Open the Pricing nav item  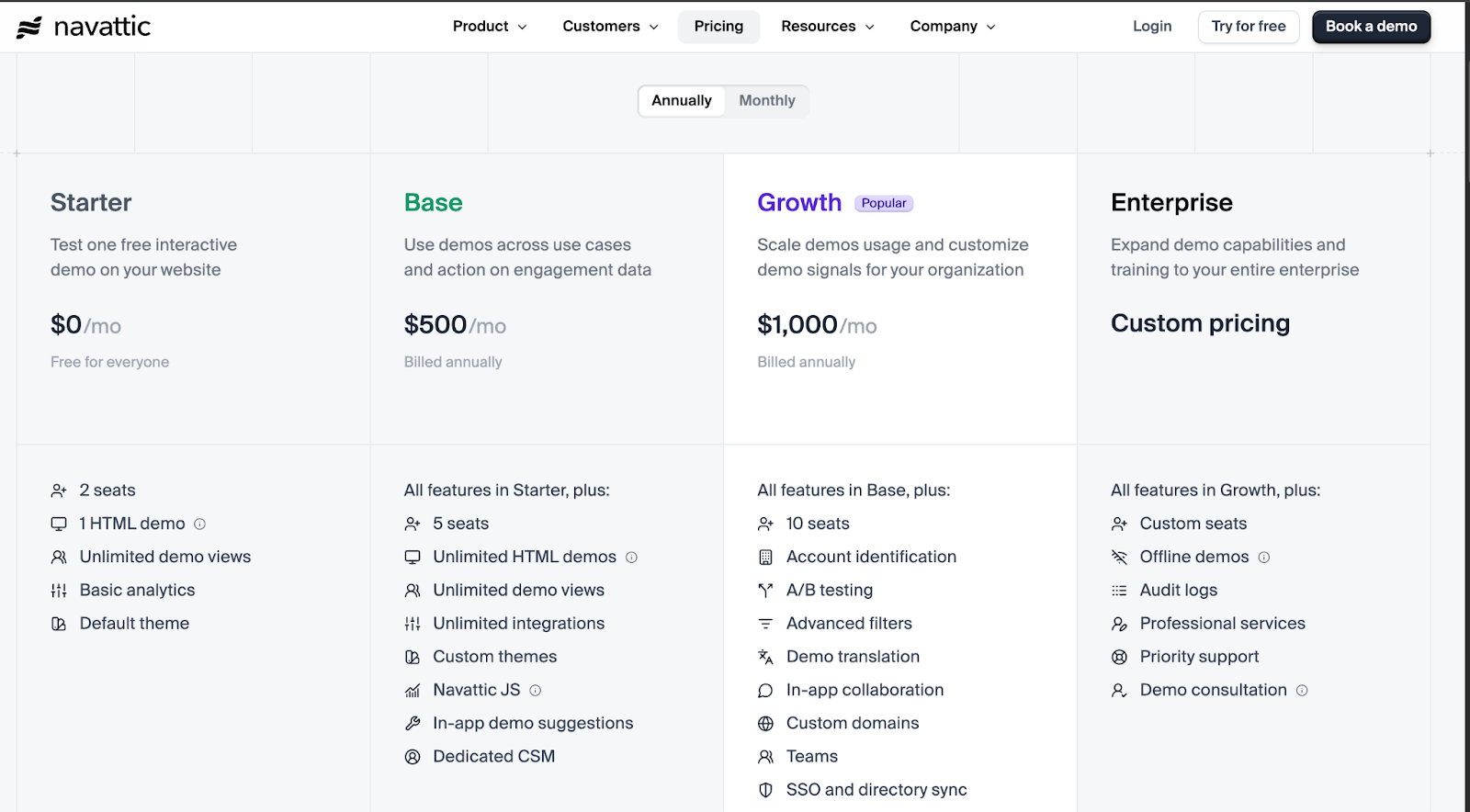[718, 27]
